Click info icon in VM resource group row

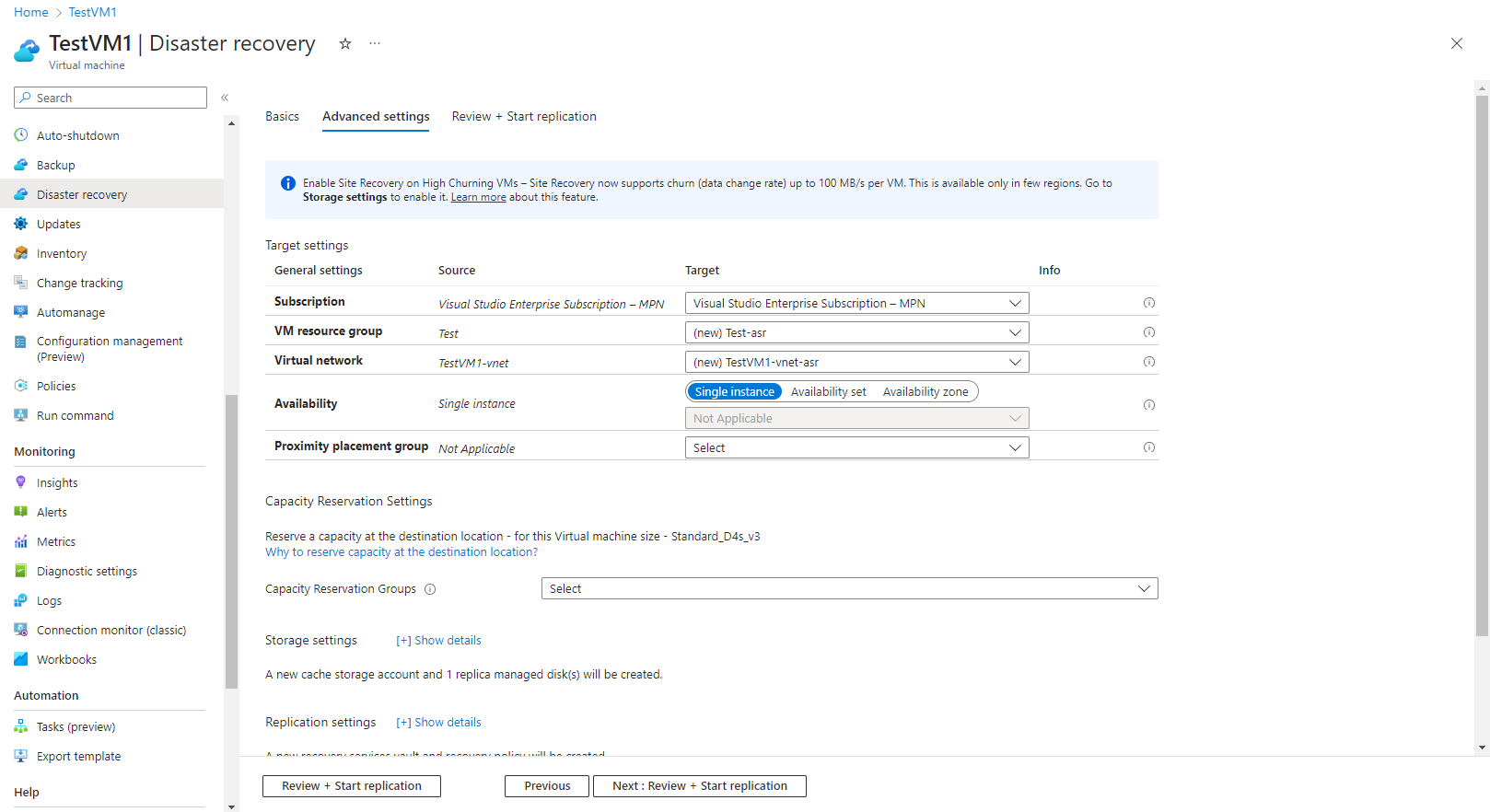tap(1149, 332)
